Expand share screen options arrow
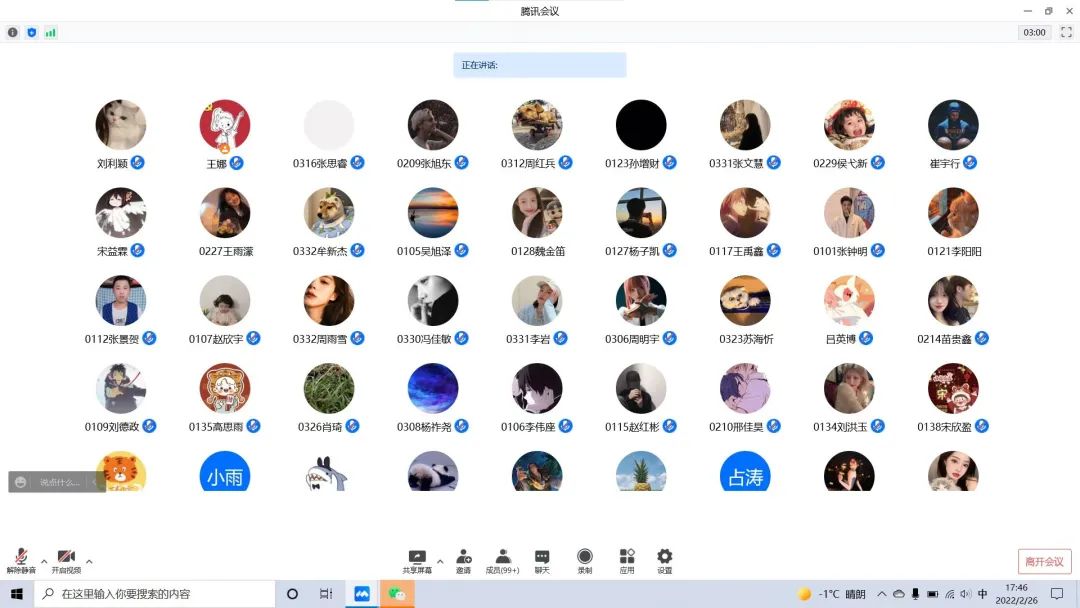Screen dimensions: 1080x608 click(x=440, y=561)
